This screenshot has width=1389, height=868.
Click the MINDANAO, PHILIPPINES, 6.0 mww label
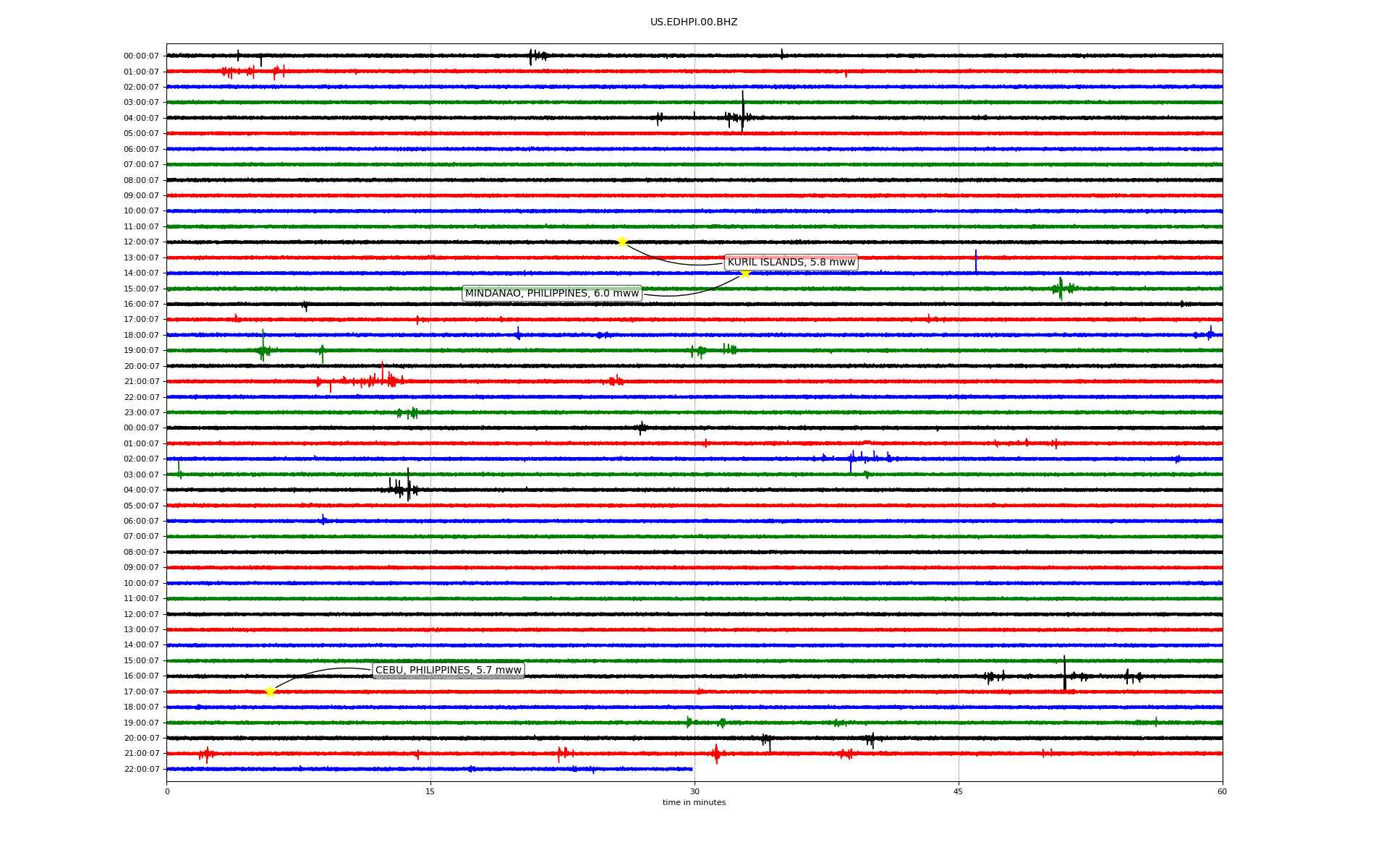tap(551, 293)
